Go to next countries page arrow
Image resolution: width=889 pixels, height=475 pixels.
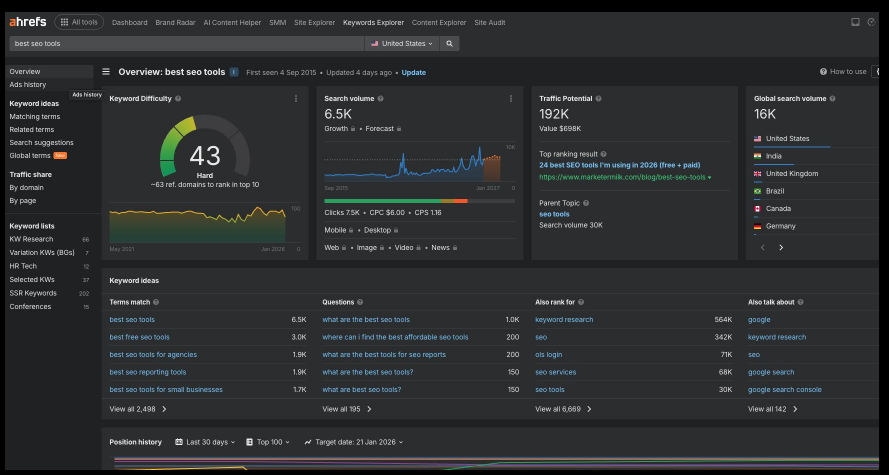781,248
